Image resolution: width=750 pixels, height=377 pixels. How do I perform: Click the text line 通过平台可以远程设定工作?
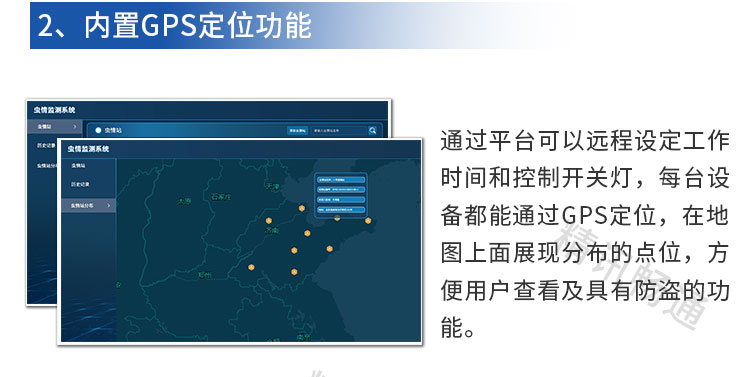pos(585,141)
